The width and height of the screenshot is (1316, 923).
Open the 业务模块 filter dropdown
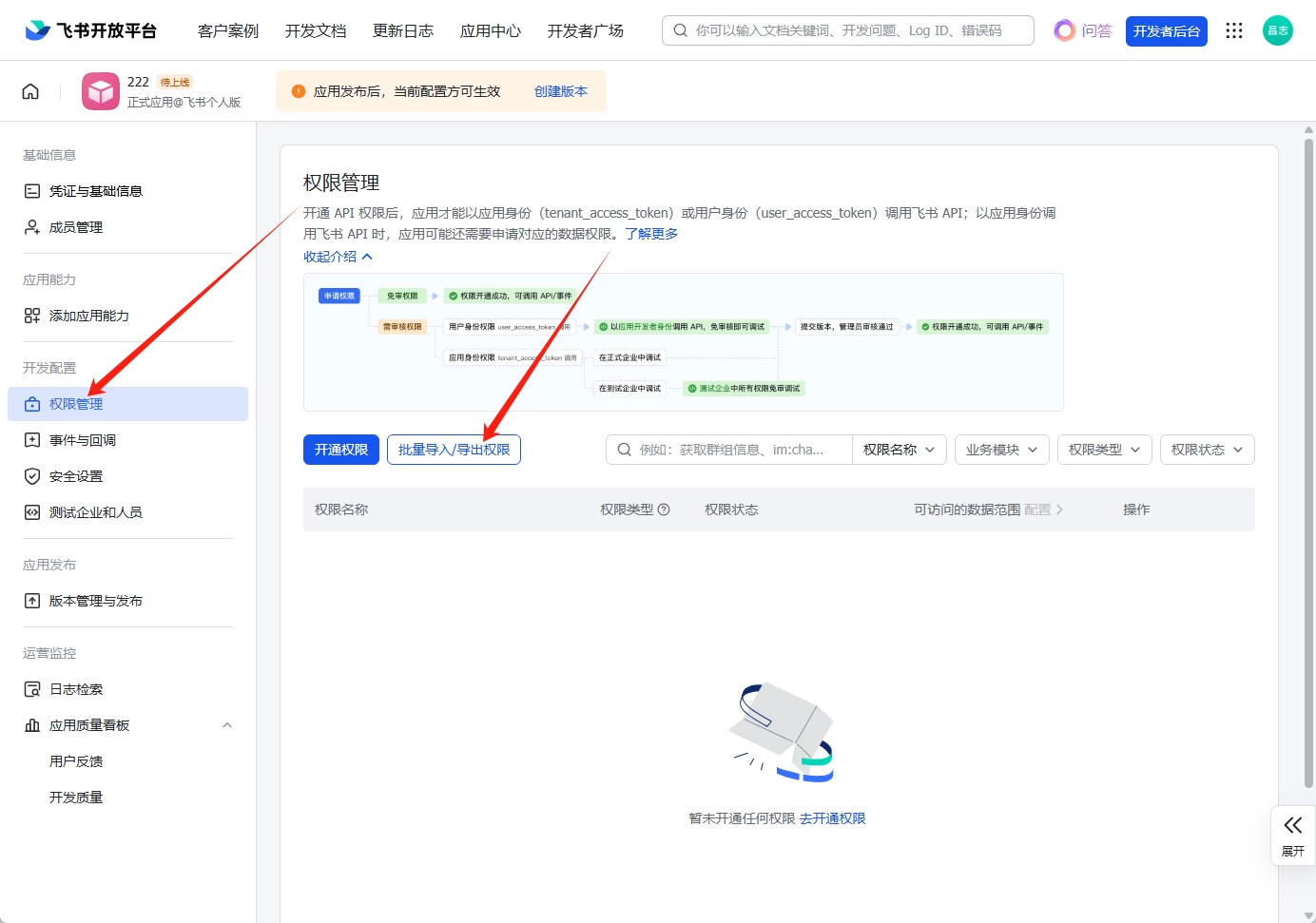click(x=1001, y=450)
